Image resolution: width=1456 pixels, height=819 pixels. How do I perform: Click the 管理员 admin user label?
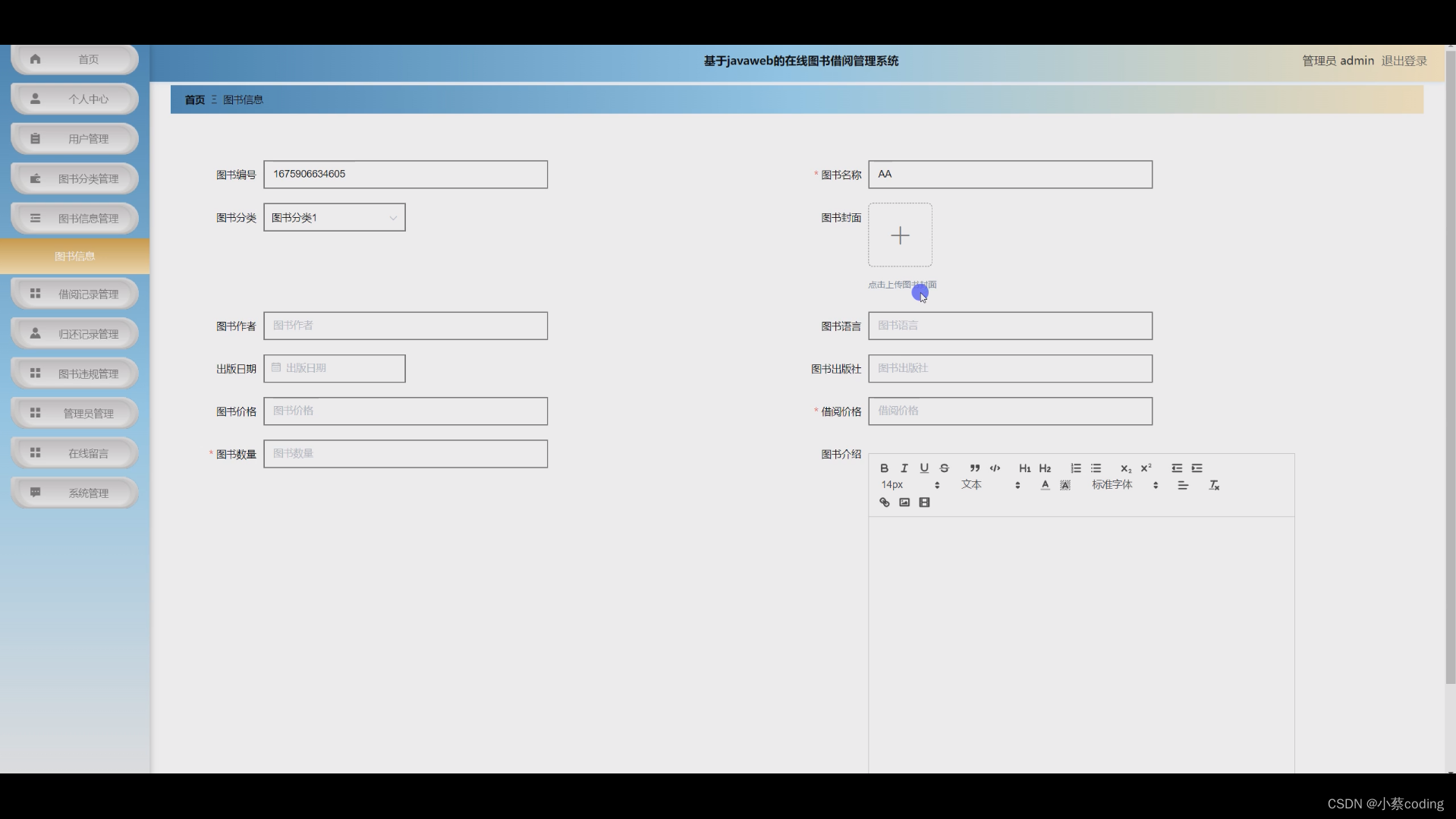click(1338, 61)
